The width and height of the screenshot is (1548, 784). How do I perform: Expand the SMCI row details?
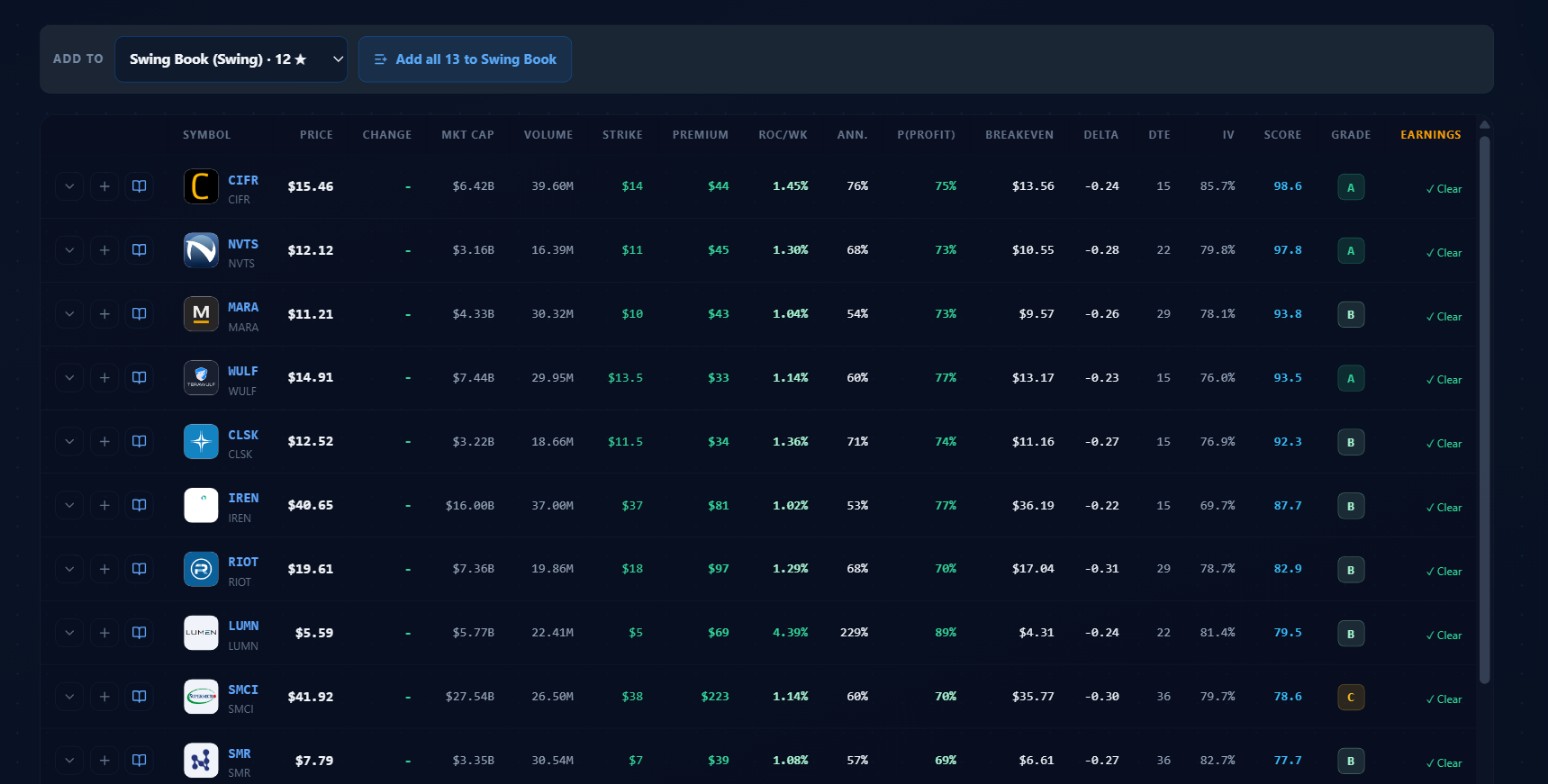click(69, 696)
